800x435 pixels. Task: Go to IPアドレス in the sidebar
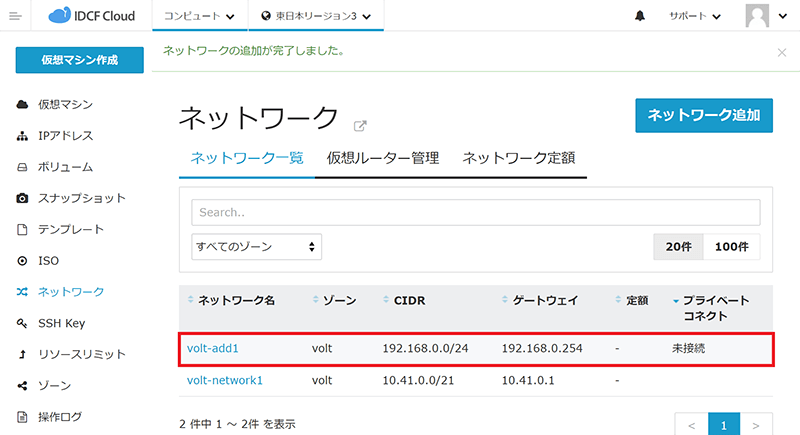click(x=65, y=135)
